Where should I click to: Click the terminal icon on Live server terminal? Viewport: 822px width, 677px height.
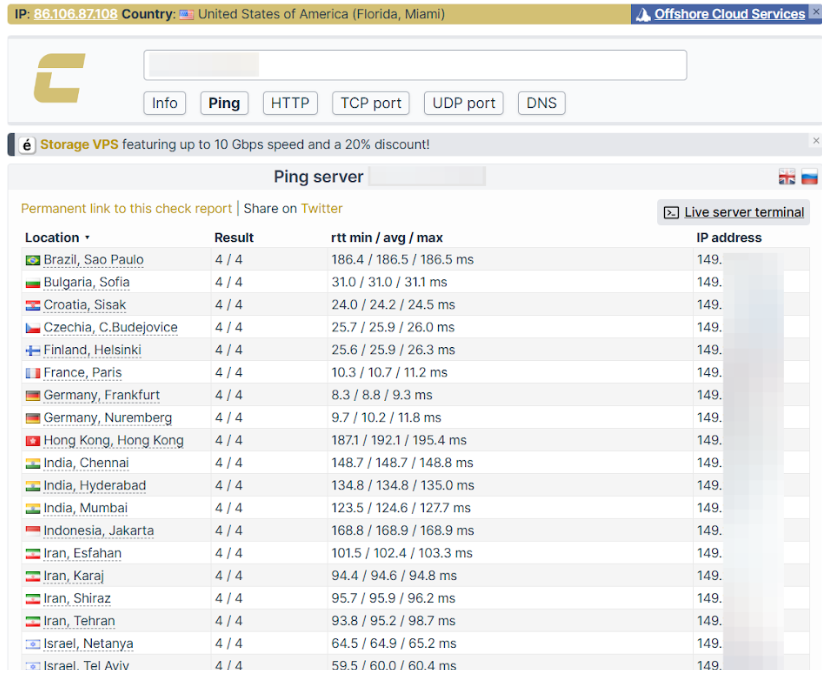[x=671, y=212]
